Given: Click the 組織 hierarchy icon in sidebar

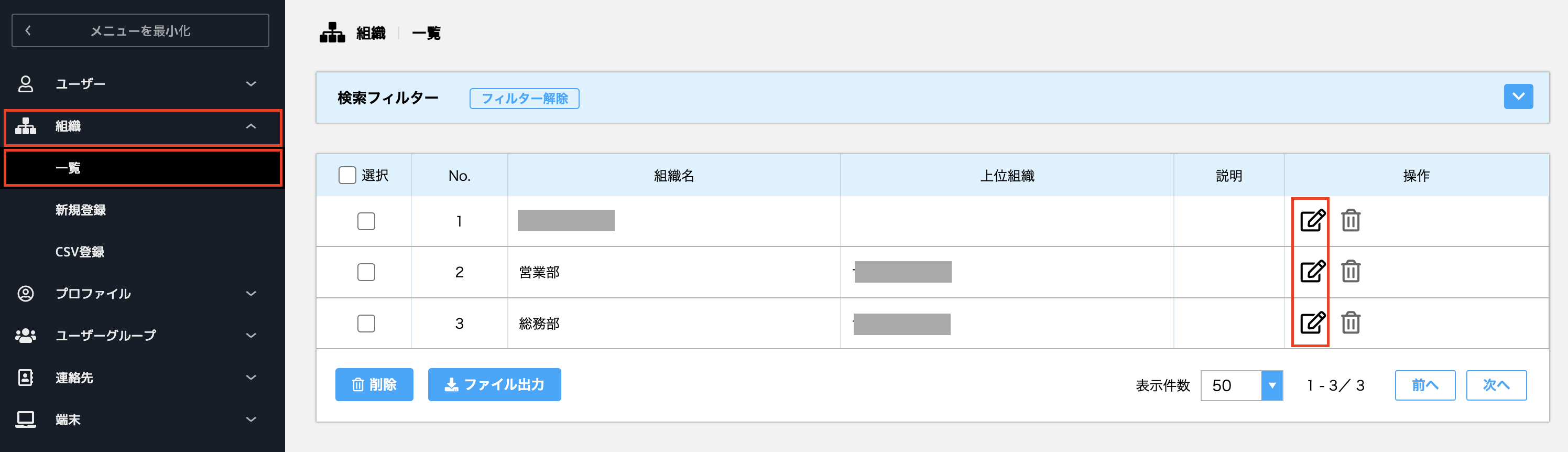Looking at the screenshot, I should click(x=26, y=126).
